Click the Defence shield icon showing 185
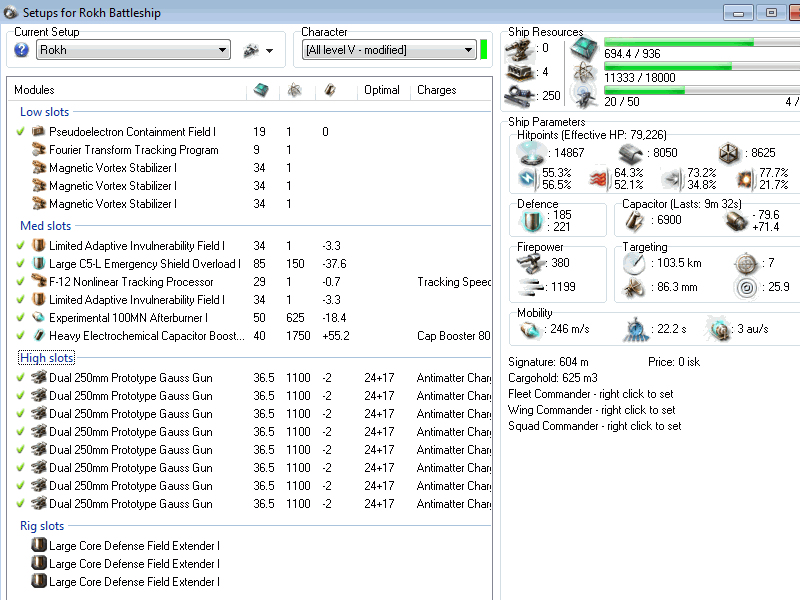 click(532, 221)
